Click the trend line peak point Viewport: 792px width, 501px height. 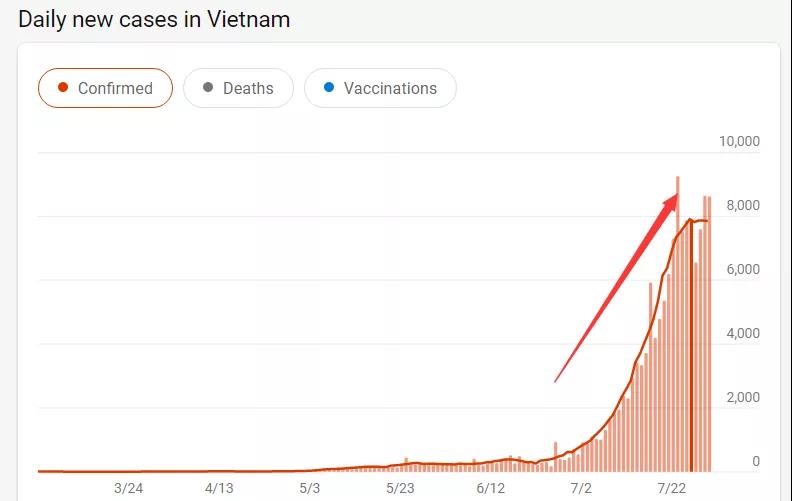pyautogui.click(x=690, y=220)
